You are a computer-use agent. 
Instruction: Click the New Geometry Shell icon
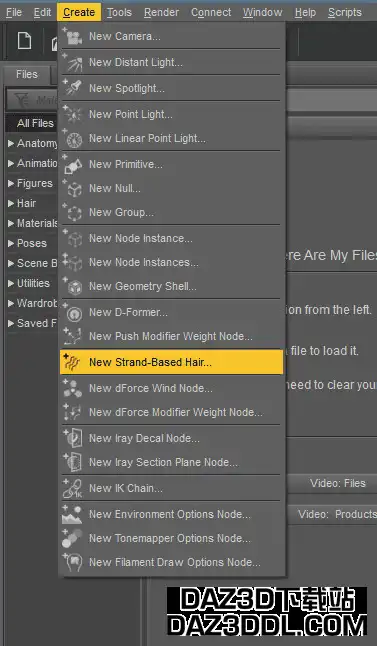73,286
